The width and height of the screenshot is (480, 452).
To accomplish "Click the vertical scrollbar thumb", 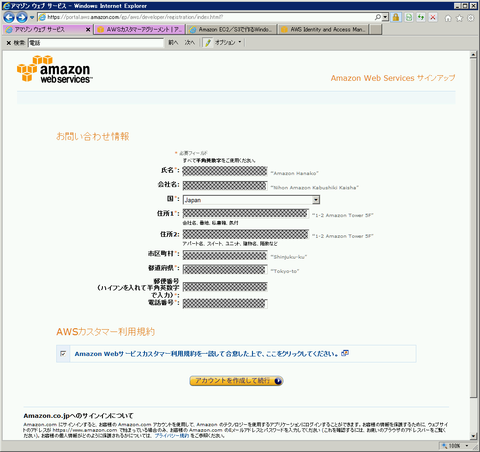I will 473,228.
